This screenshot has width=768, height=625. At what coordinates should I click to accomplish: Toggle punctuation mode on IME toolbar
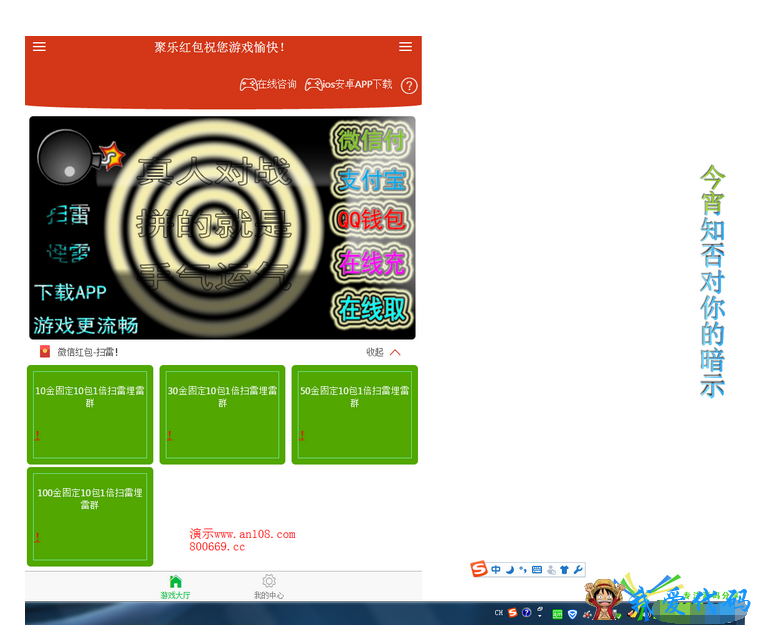(x=523, y=570)
